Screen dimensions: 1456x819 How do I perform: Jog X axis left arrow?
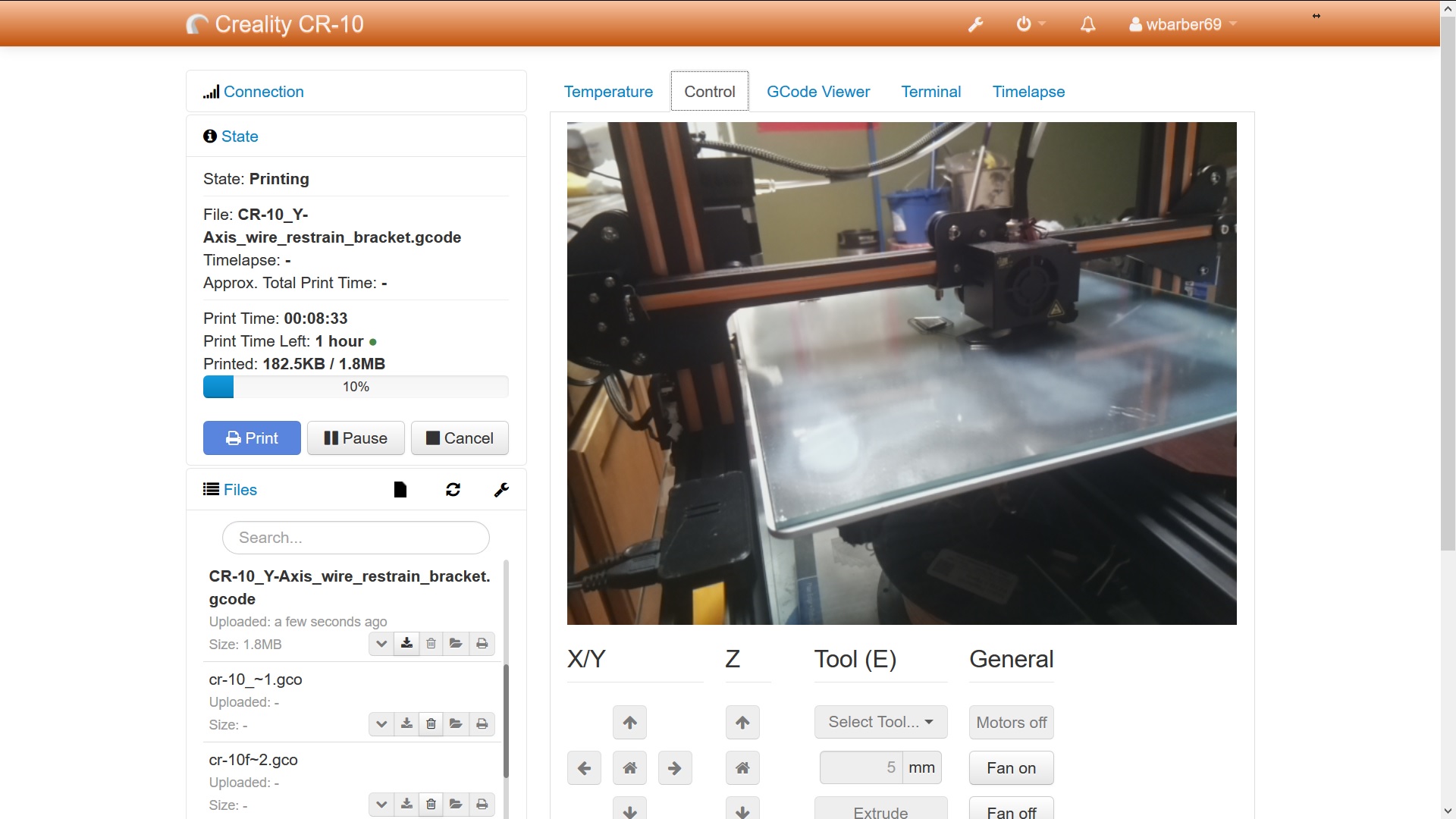point(584,768)
